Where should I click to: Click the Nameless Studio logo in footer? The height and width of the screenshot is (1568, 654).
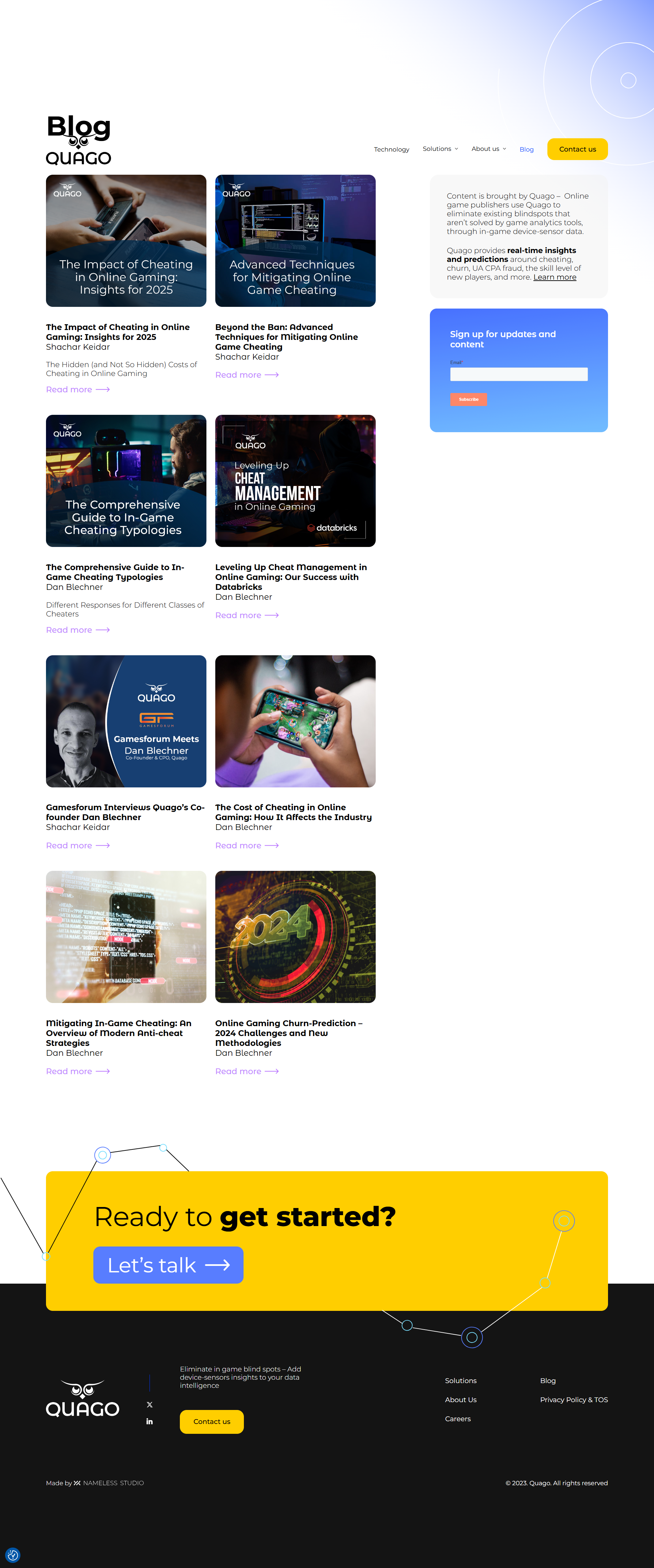click(109, 1483)
